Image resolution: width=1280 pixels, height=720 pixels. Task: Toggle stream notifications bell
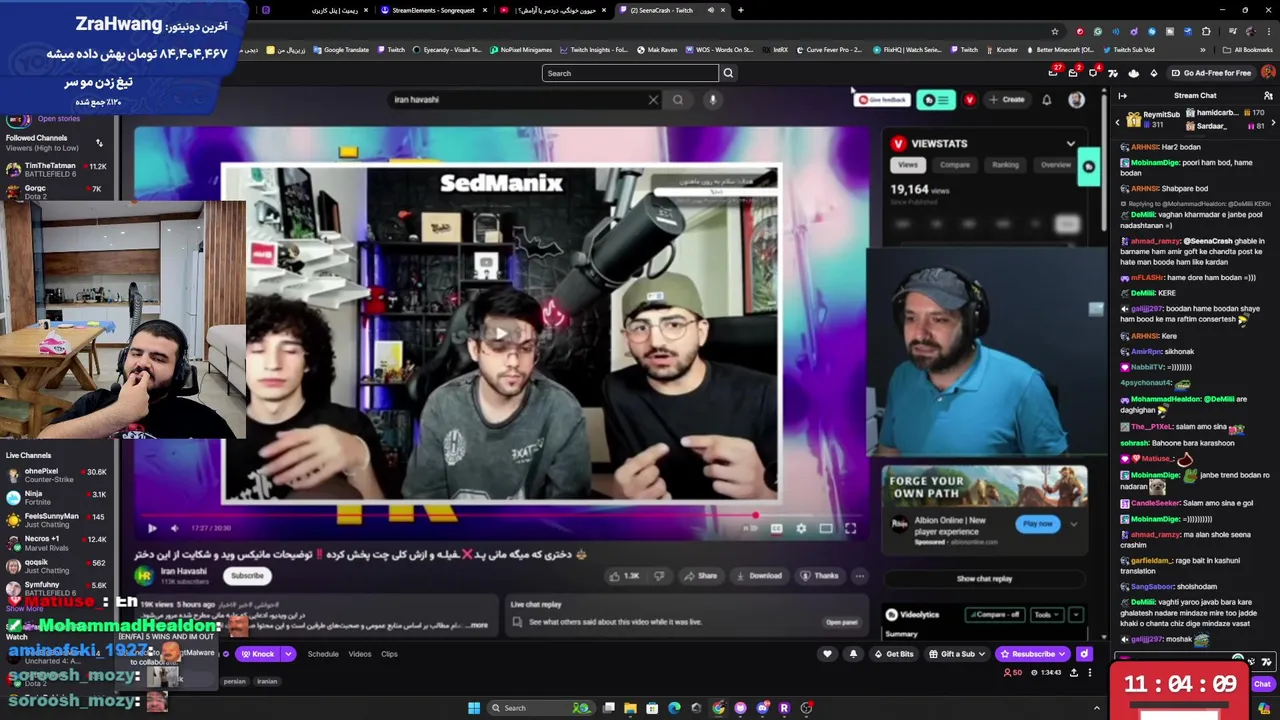[x=853, y=654]
